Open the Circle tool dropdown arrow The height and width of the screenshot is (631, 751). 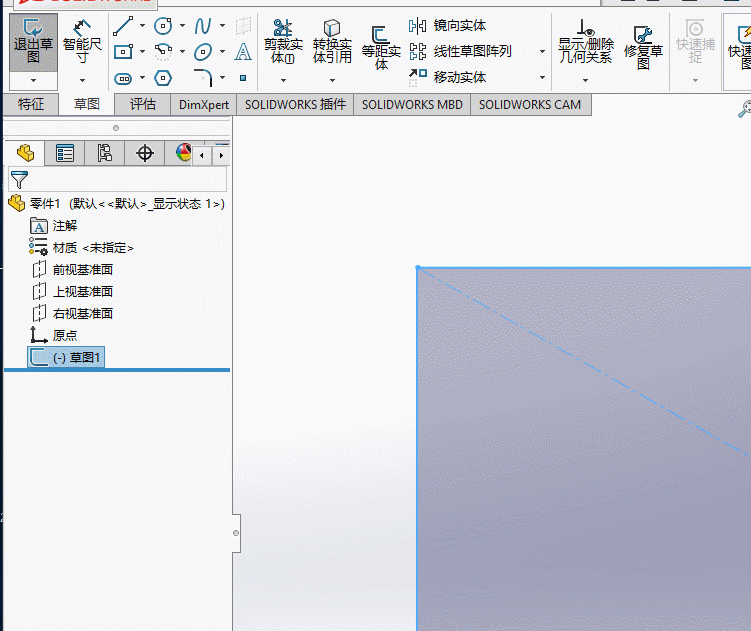point(182,25)
